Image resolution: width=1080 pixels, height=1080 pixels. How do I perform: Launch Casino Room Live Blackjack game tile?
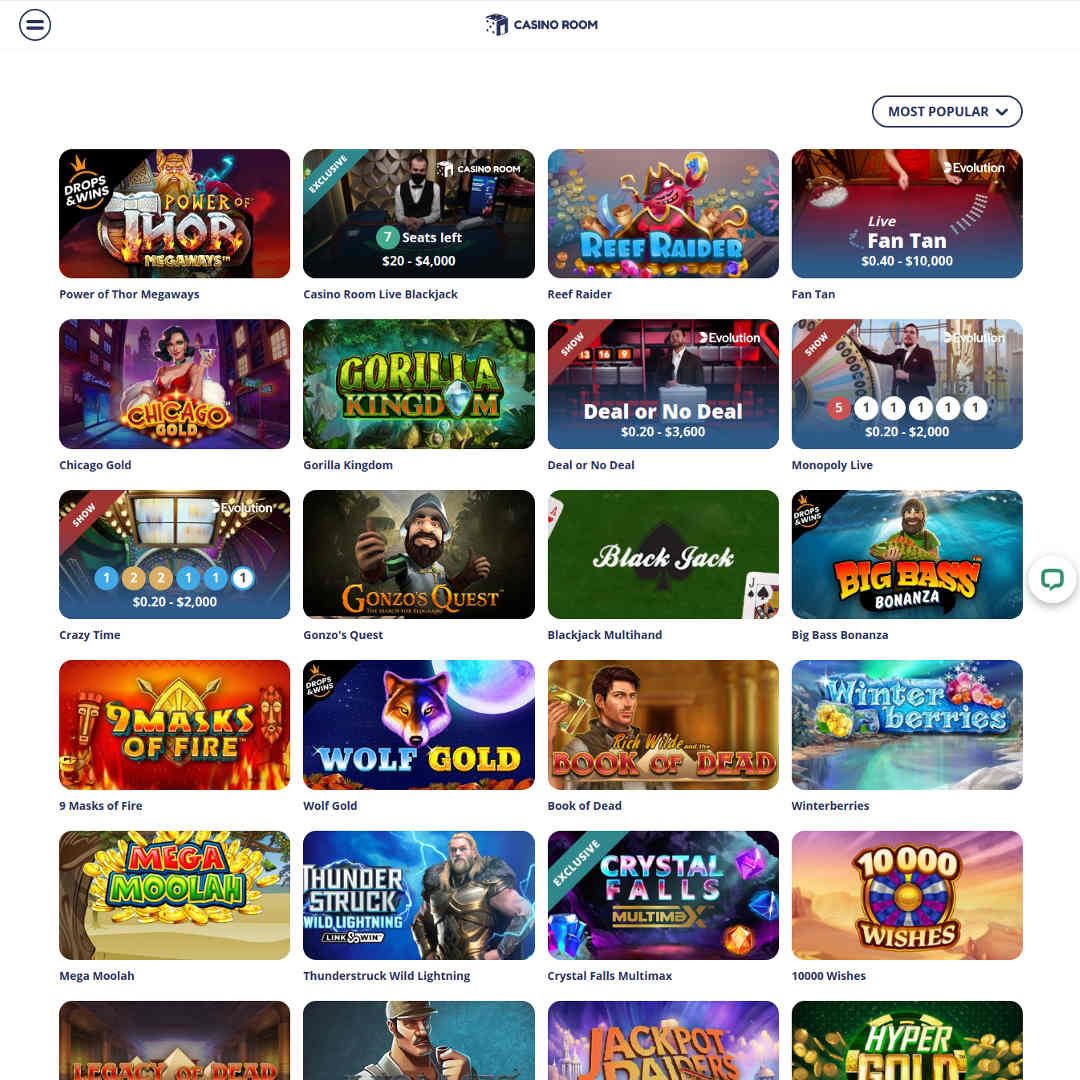tap(419, 214)
